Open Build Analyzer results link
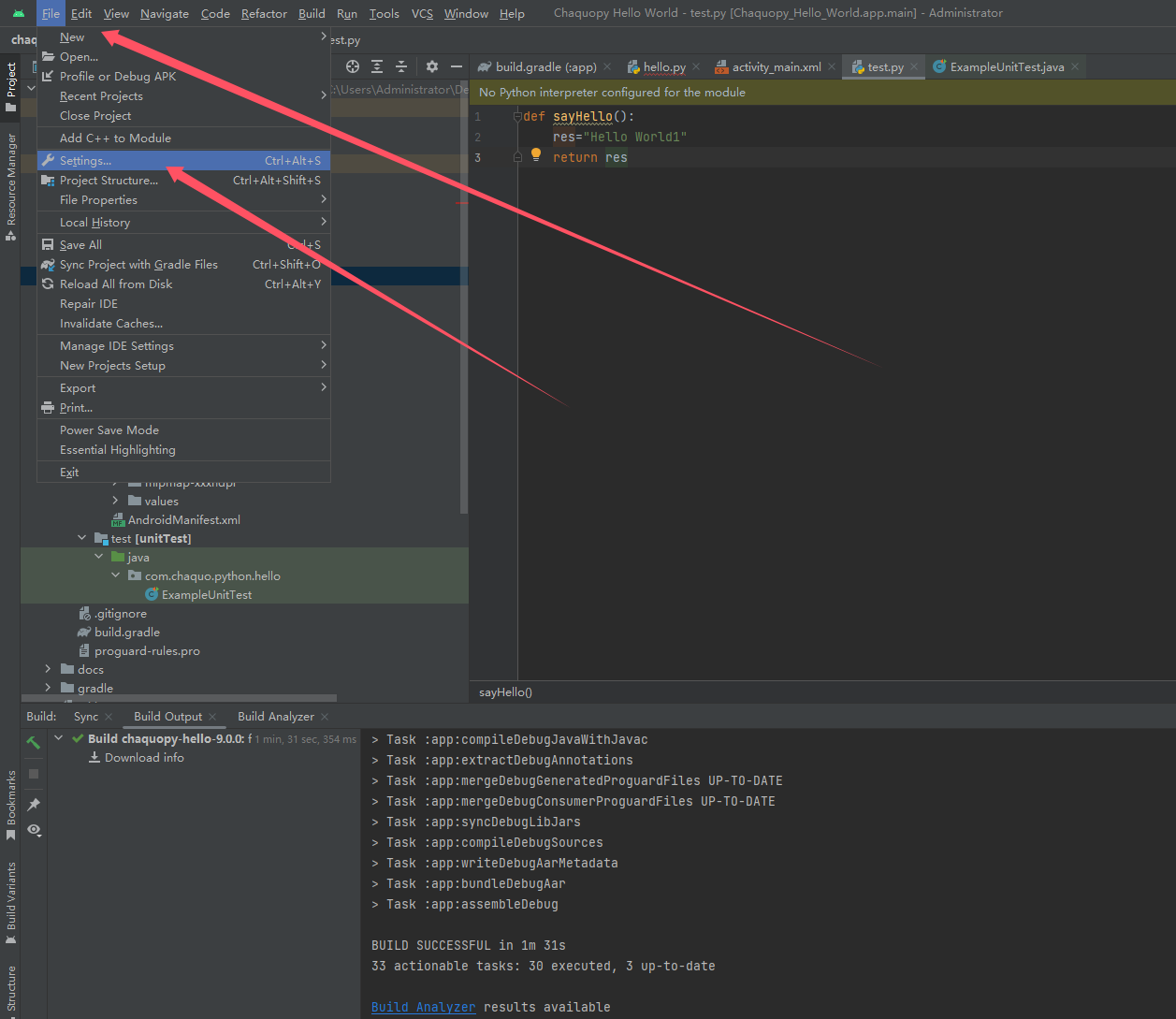1176x1019 pixels. coord(423,1007)
